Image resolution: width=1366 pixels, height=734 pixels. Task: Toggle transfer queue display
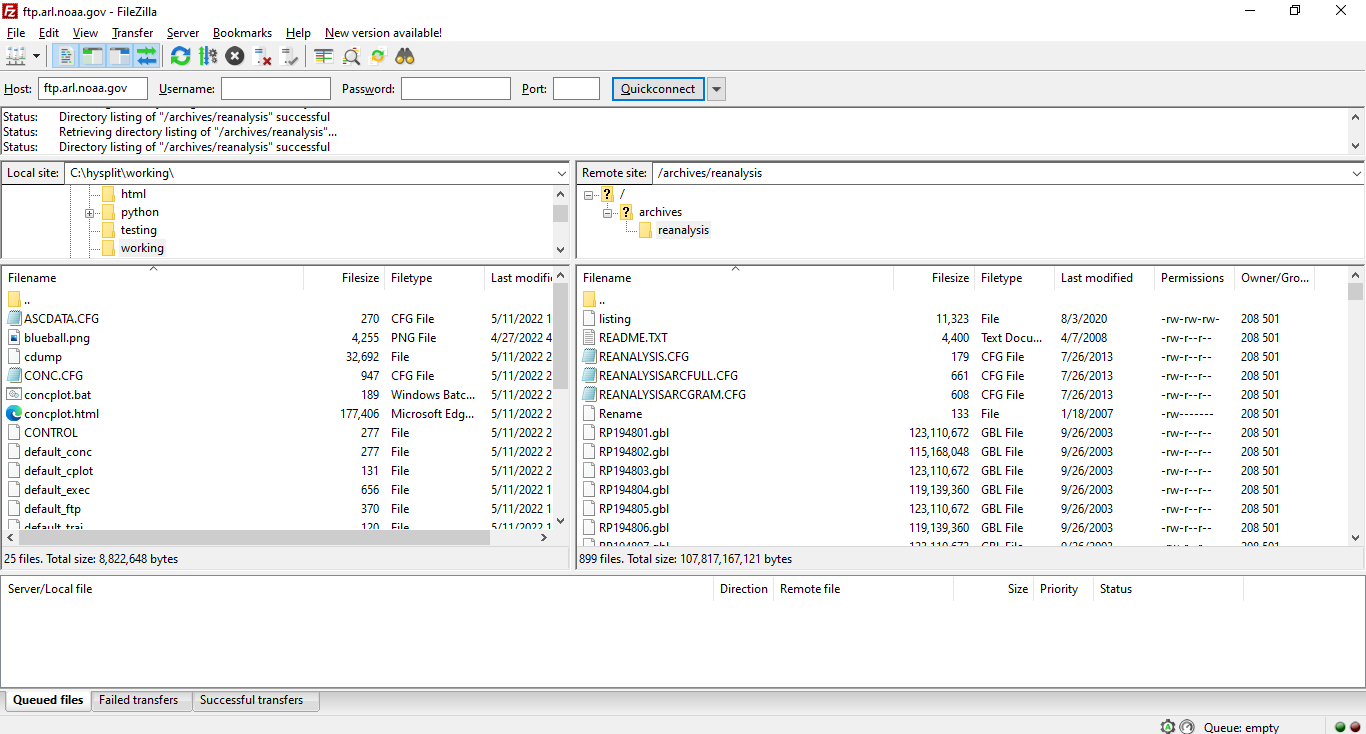pos(147,56)
